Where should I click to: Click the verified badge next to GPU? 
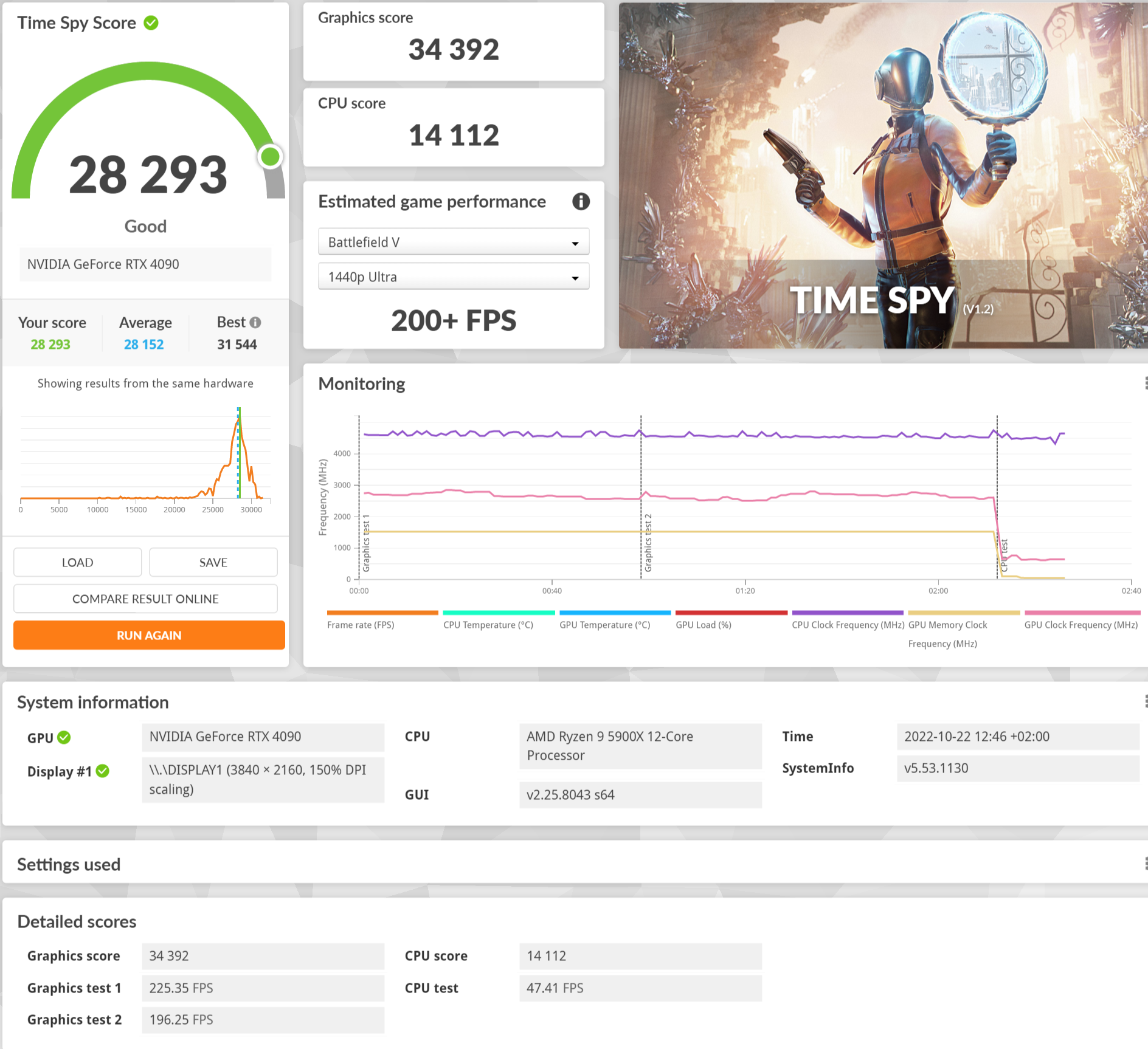pyautogui.click(x=64, y=738)
